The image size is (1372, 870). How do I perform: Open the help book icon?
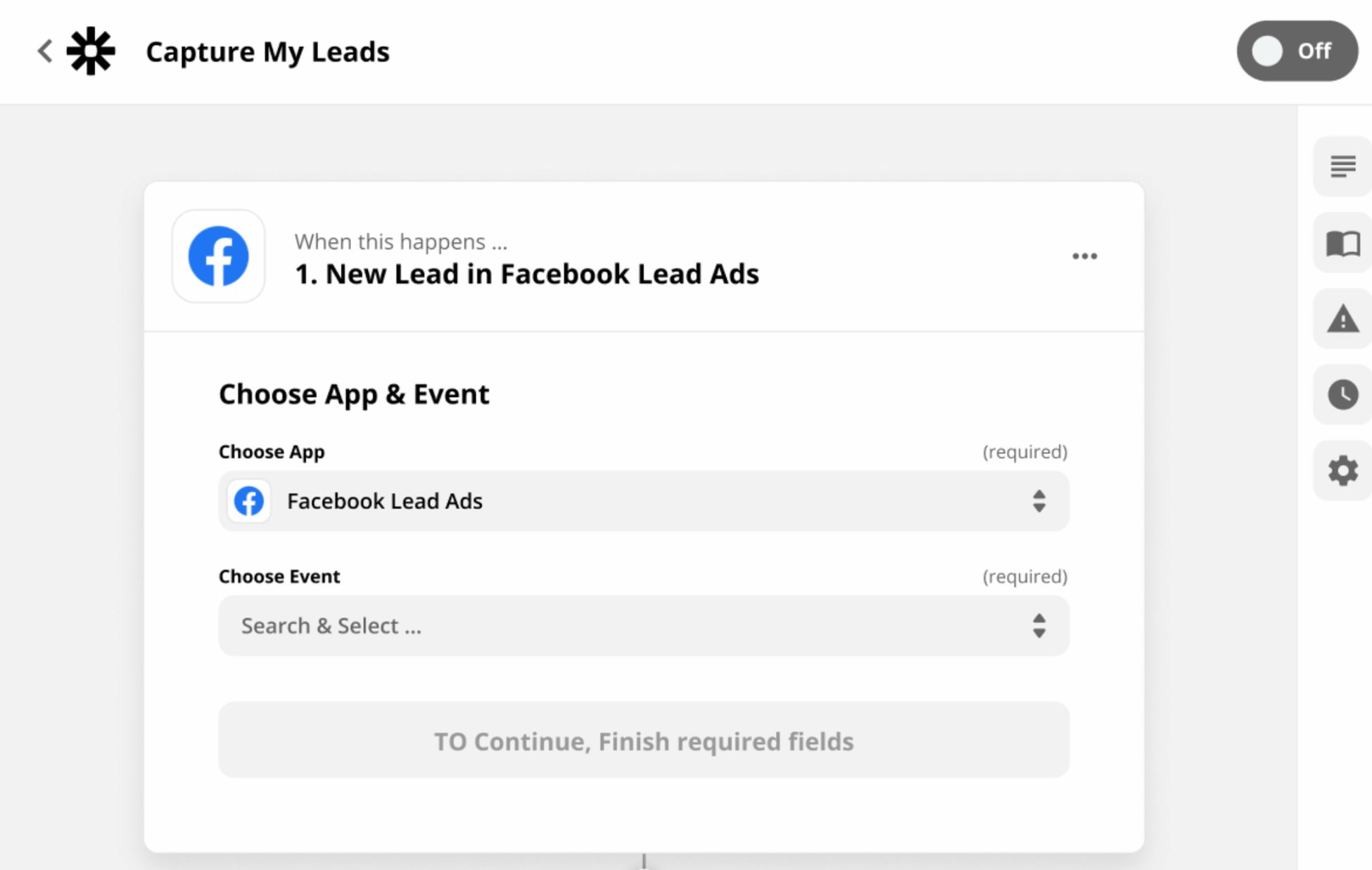point(1342,244)
